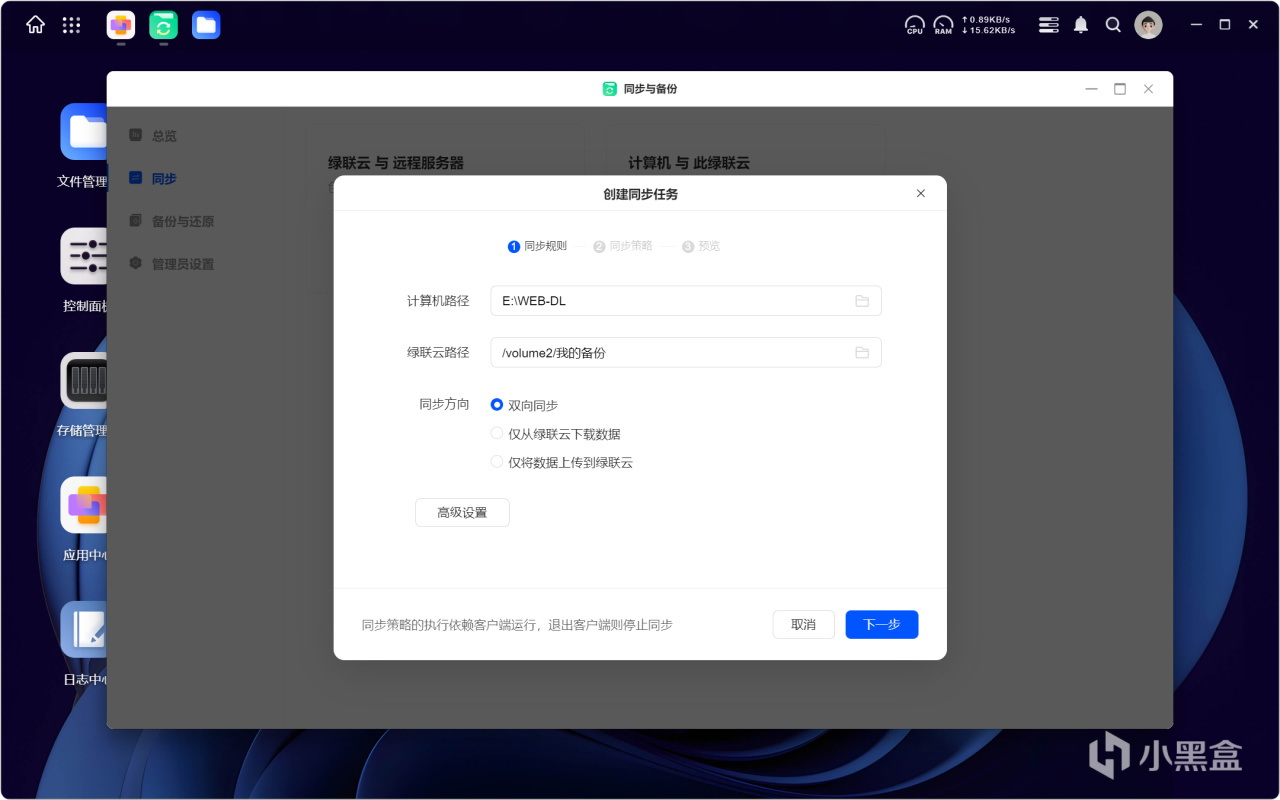Open the user avatar menu
1280x800 pixels.
(1148, 25)
